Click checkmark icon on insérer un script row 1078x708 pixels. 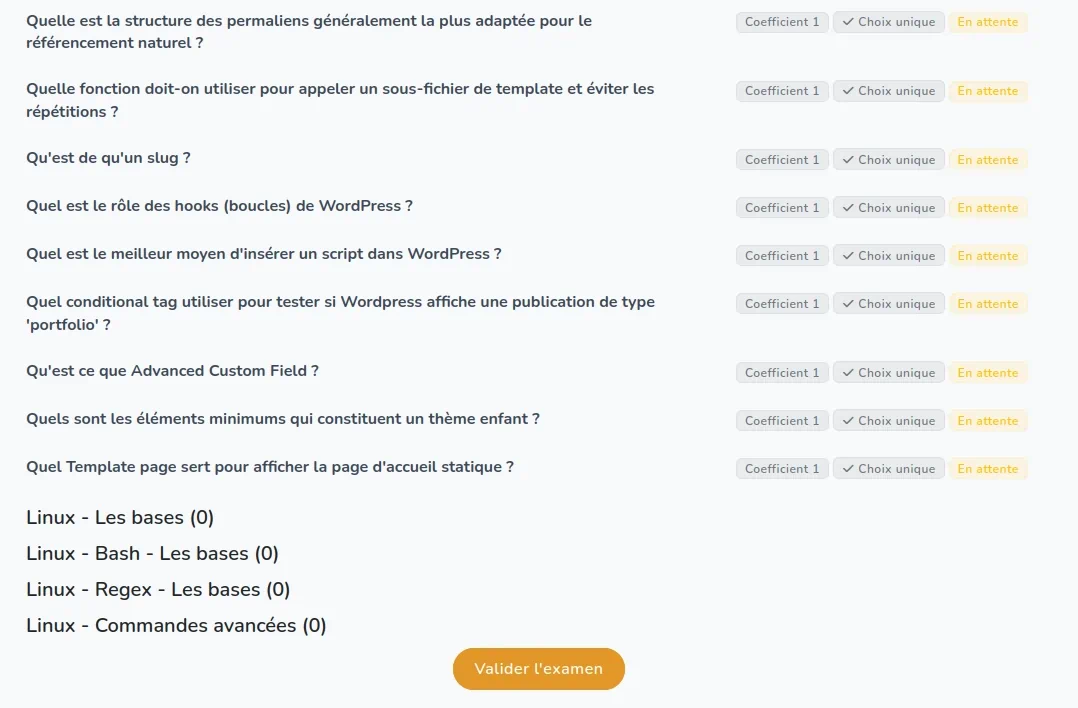point(848,256)
